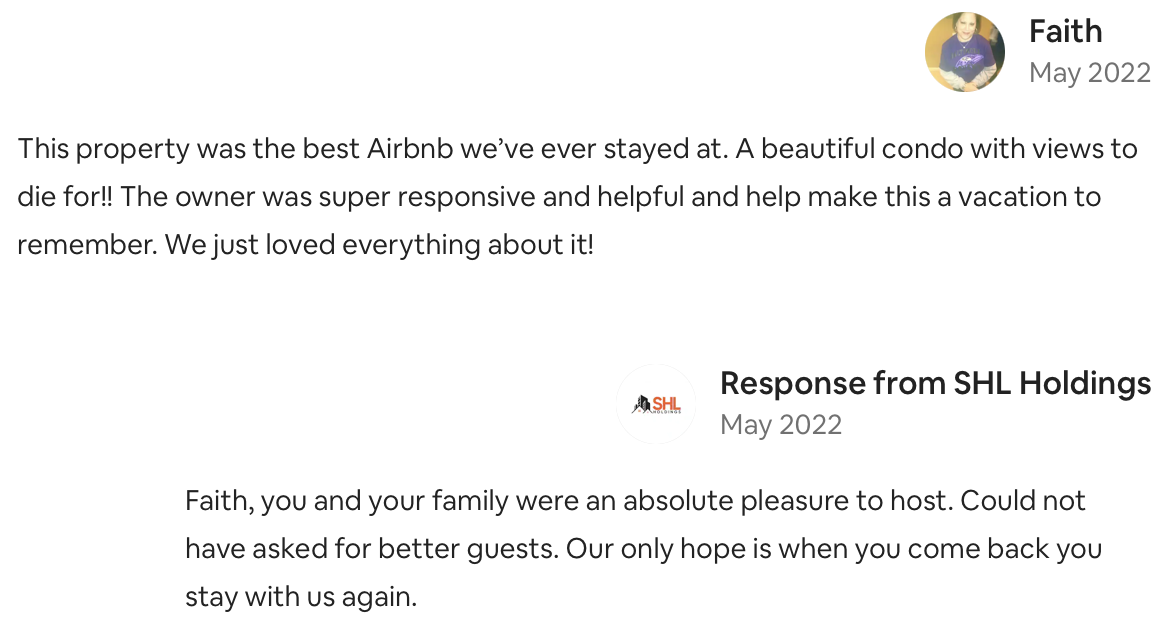The height and width of the screenshot is (628, 1166).
Task: Open Faith's profile photo
Action: (x=964, y=52)
